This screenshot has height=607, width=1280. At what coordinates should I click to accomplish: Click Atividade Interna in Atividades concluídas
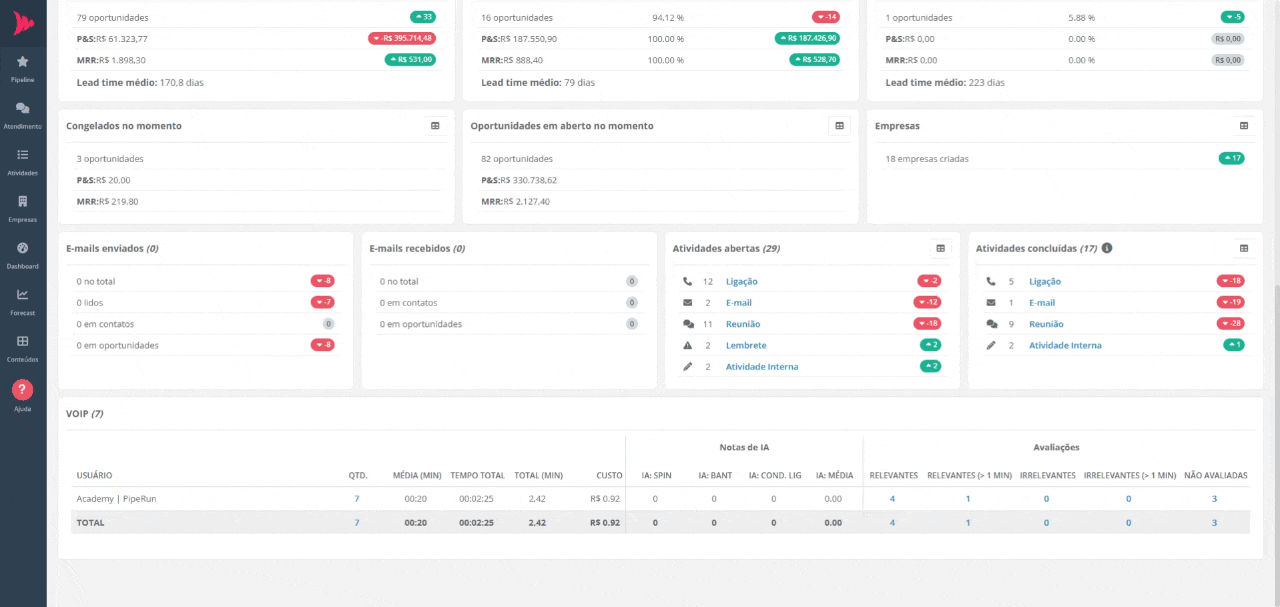tap(1065, 345)
